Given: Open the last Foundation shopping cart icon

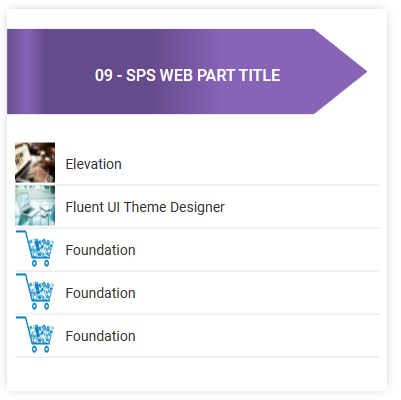Looking at the screenshot, I should pos(35,335).
